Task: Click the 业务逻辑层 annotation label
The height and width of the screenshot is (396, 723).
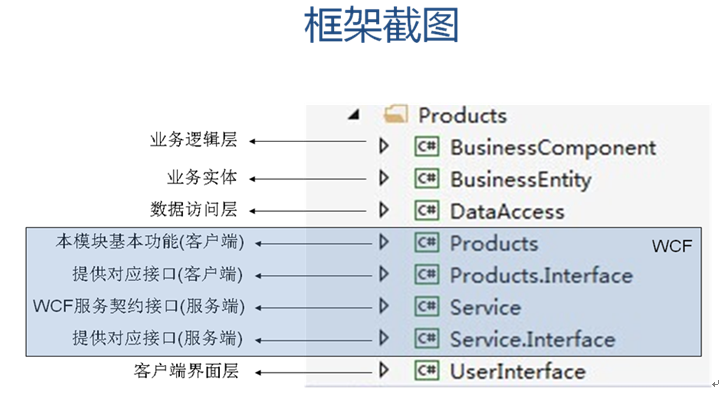Action: tap(194, 140)
